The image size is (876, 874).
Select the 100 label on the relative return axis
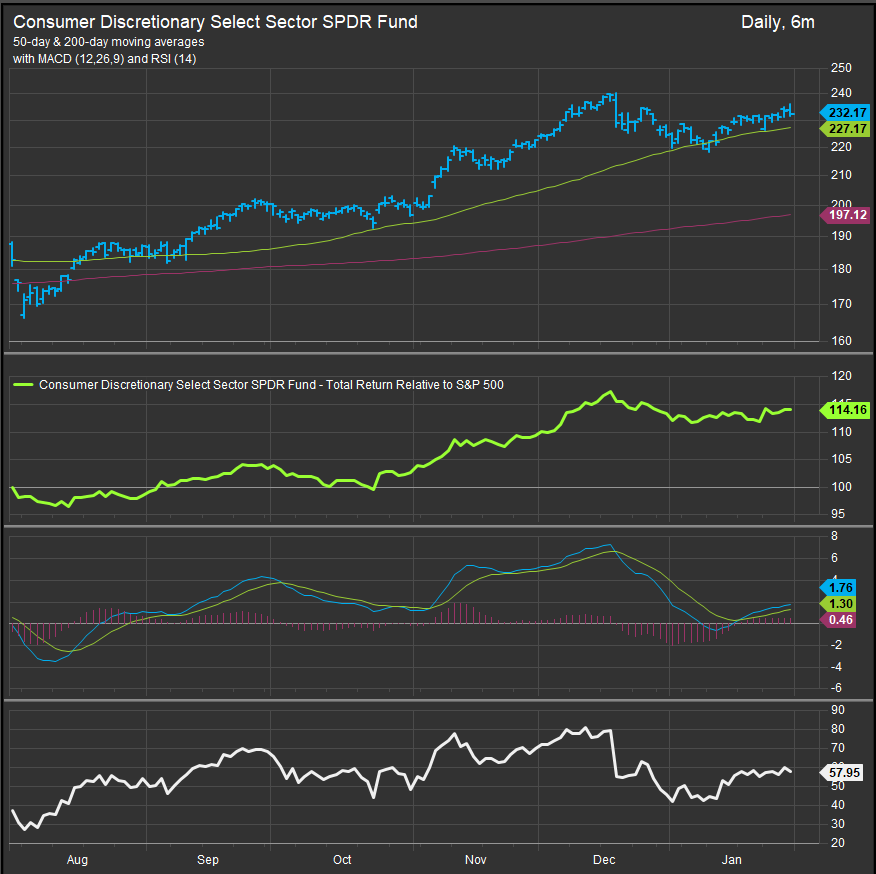(841, 487)
